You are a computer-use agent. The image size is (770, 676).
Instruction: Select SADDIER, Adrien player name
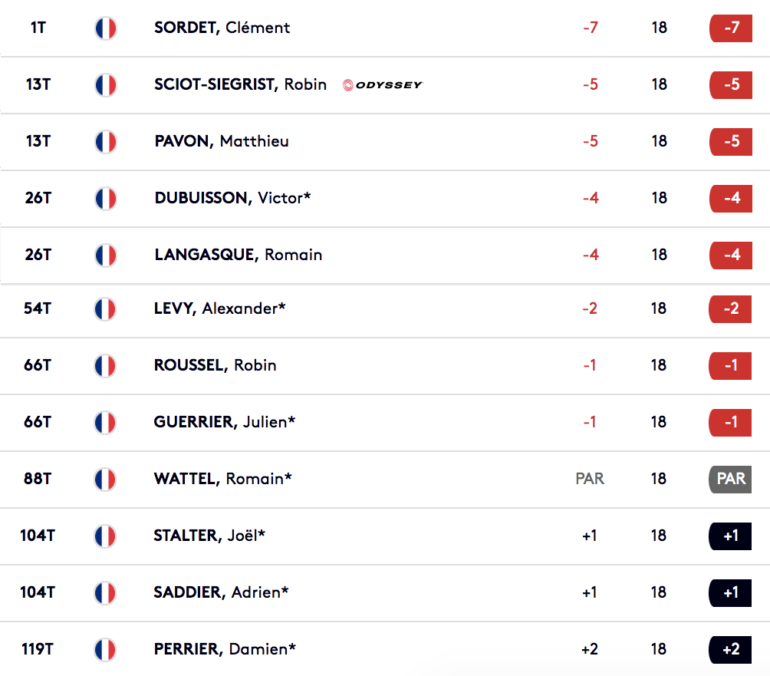(221, 593)
